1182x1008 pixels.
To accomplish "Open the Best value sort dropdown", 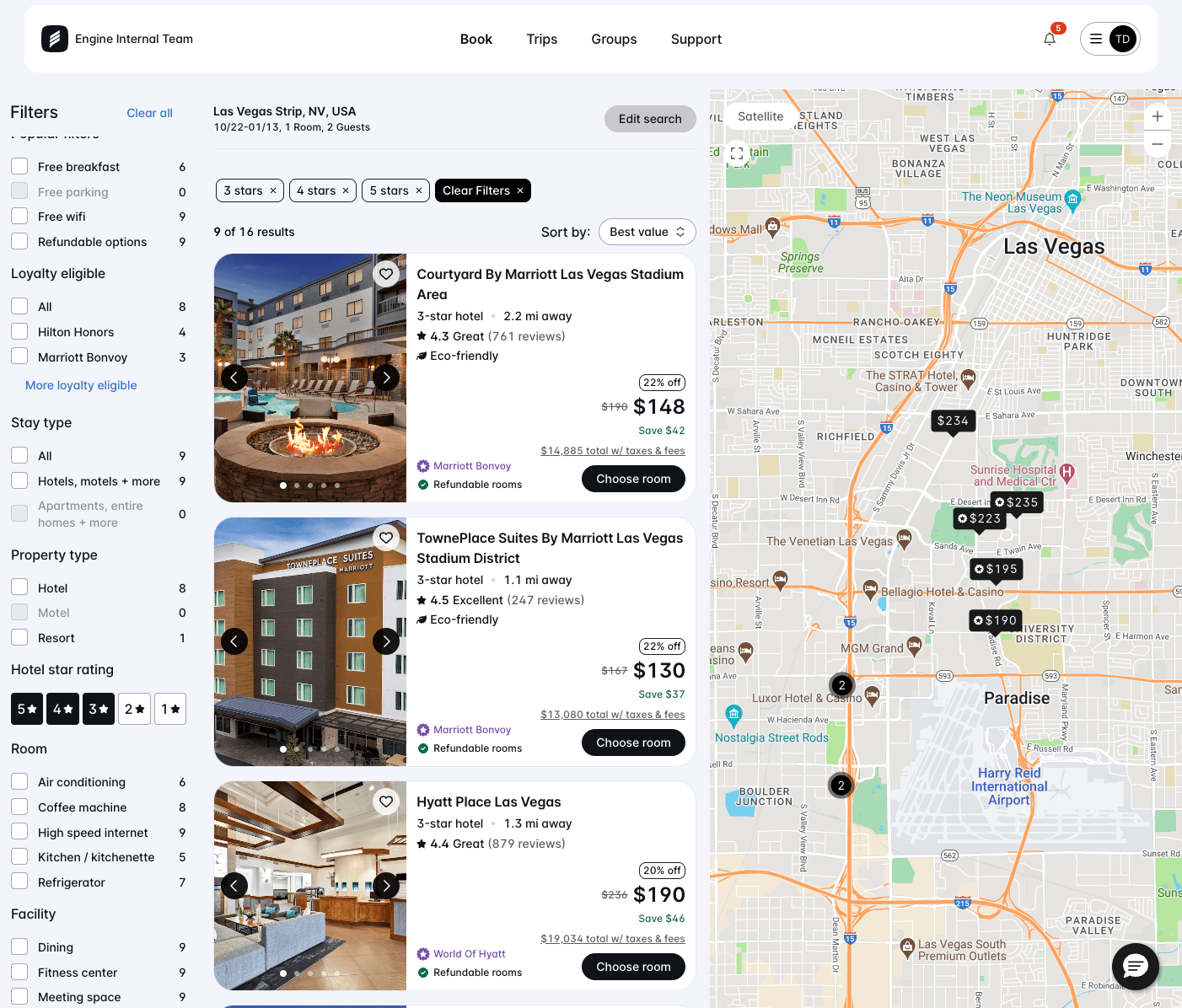I will click(647, 232).
